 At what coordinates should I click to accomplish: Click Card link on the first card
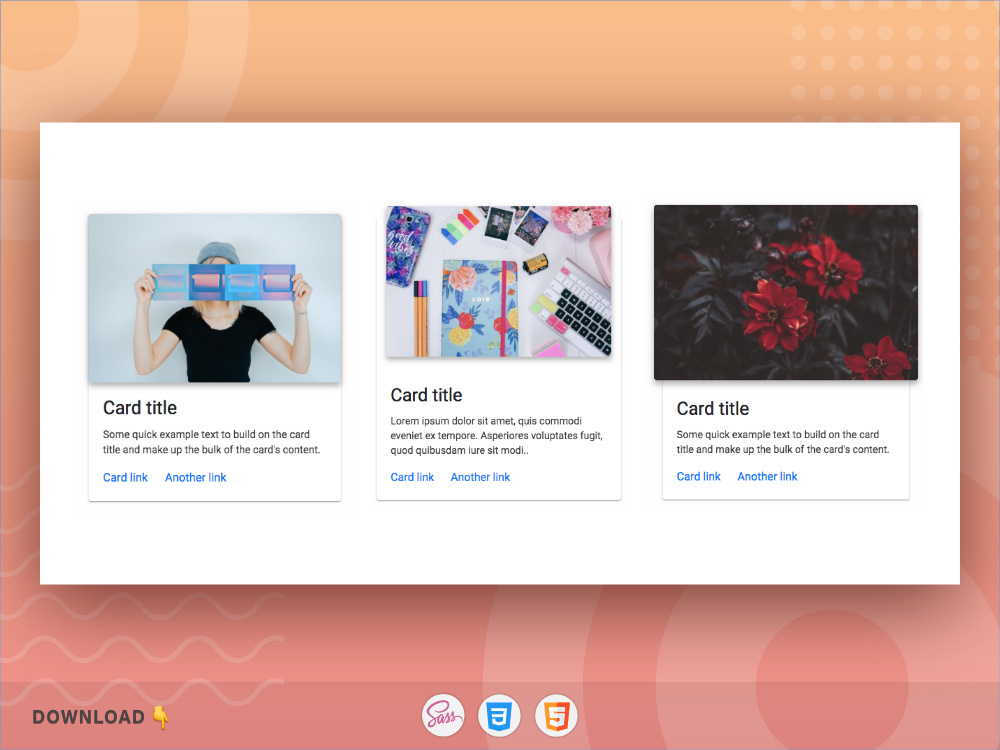click(125, 477)
